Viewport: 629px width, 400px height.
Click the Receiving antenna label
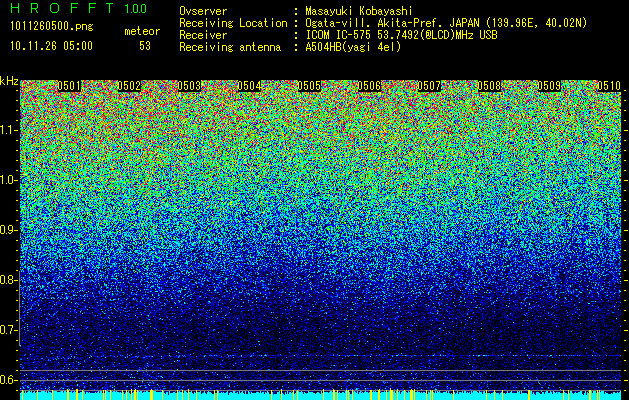tap(230, 47)
